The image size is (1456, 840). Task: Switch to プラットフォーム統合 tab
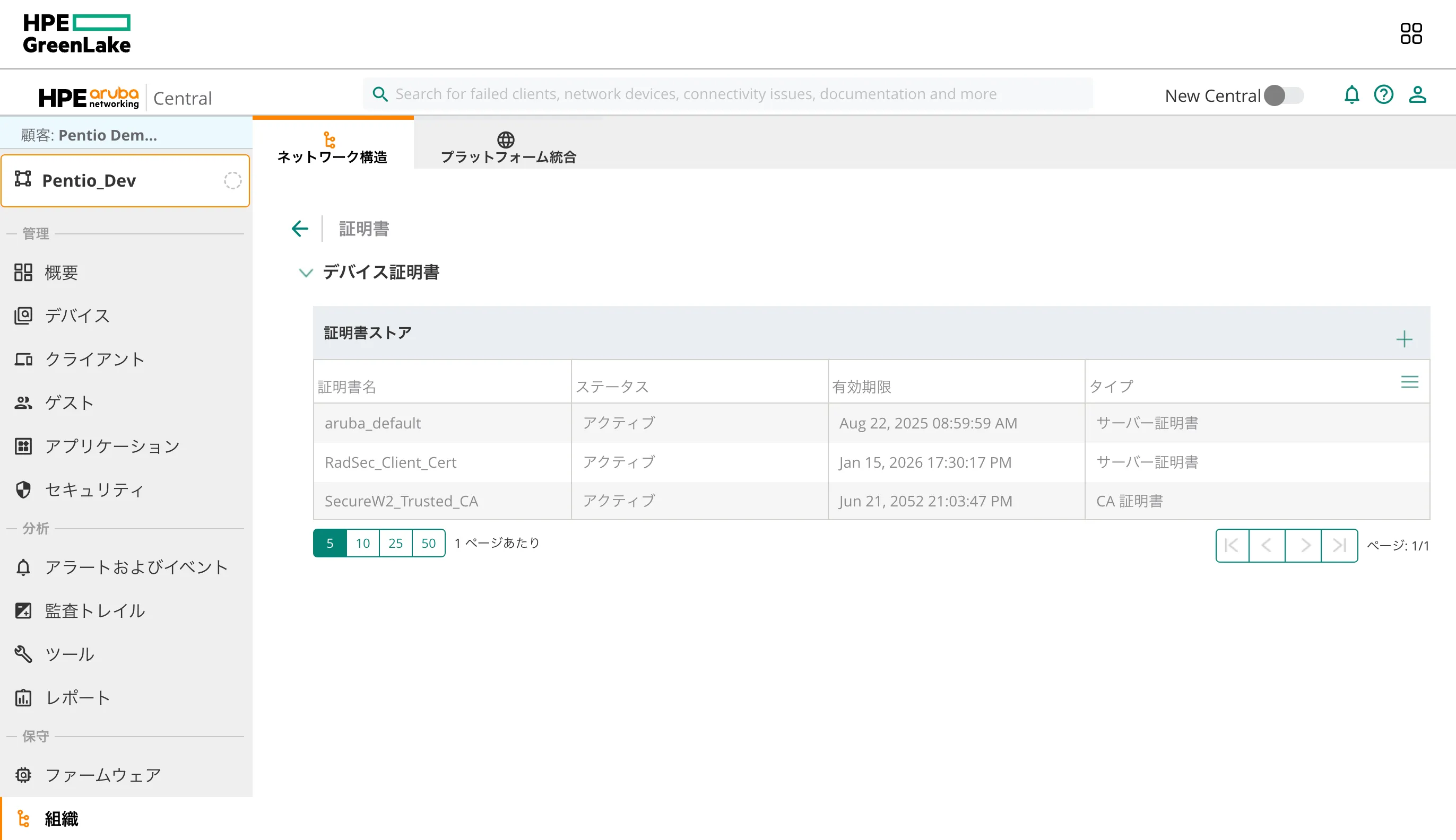(508, 148)
